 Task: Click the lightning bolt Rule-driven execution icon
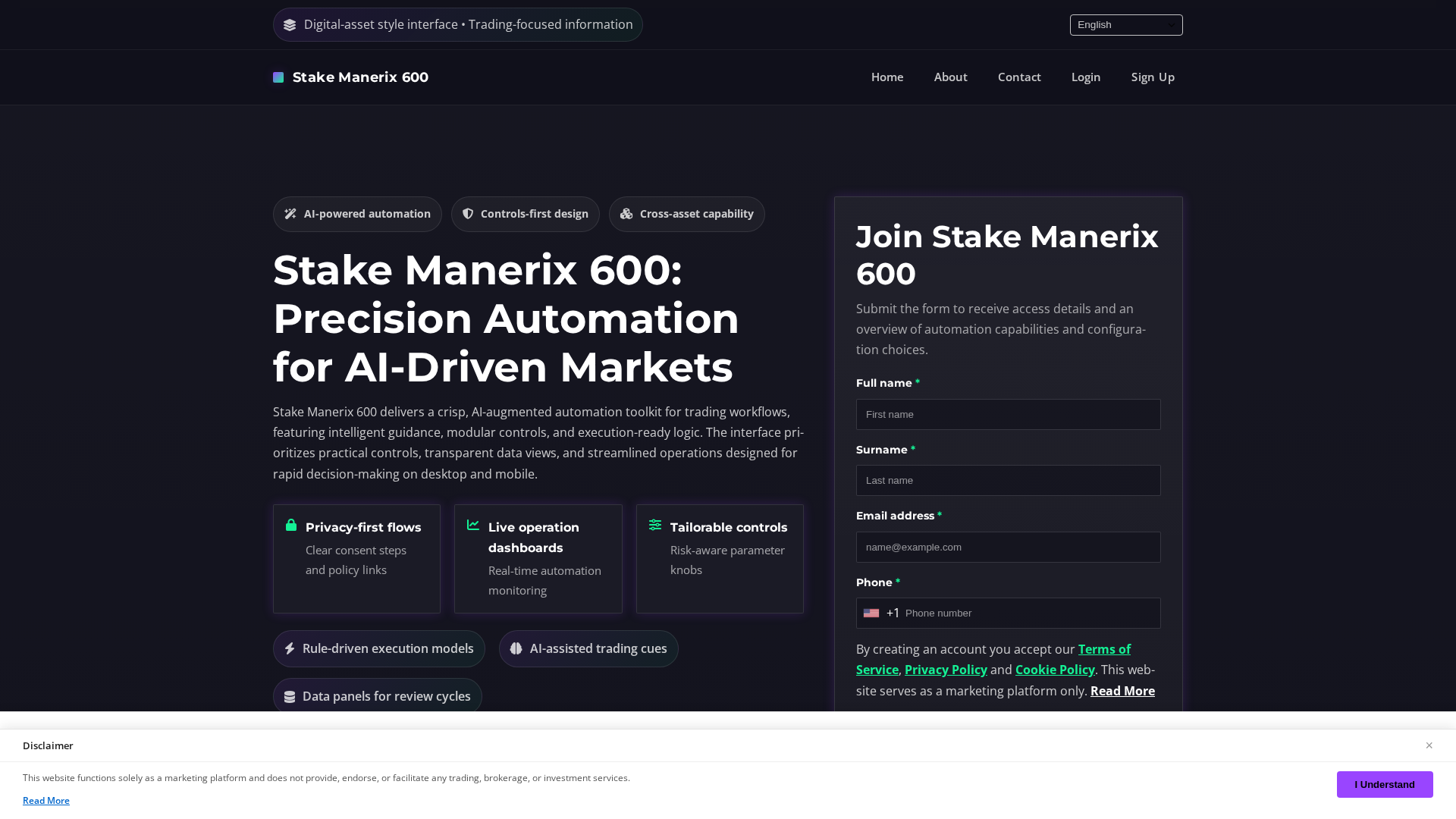(x=290, y=648)
